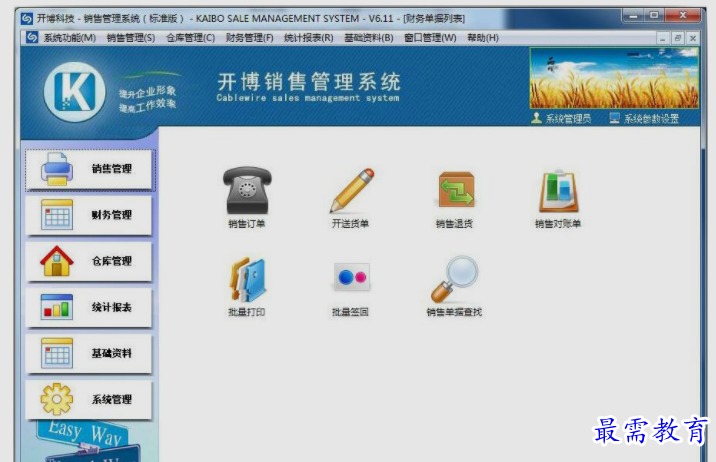Screen dimensions: 716x462
Task: Select 财务管理 in the sidebar
Action: tap(89, 215)
